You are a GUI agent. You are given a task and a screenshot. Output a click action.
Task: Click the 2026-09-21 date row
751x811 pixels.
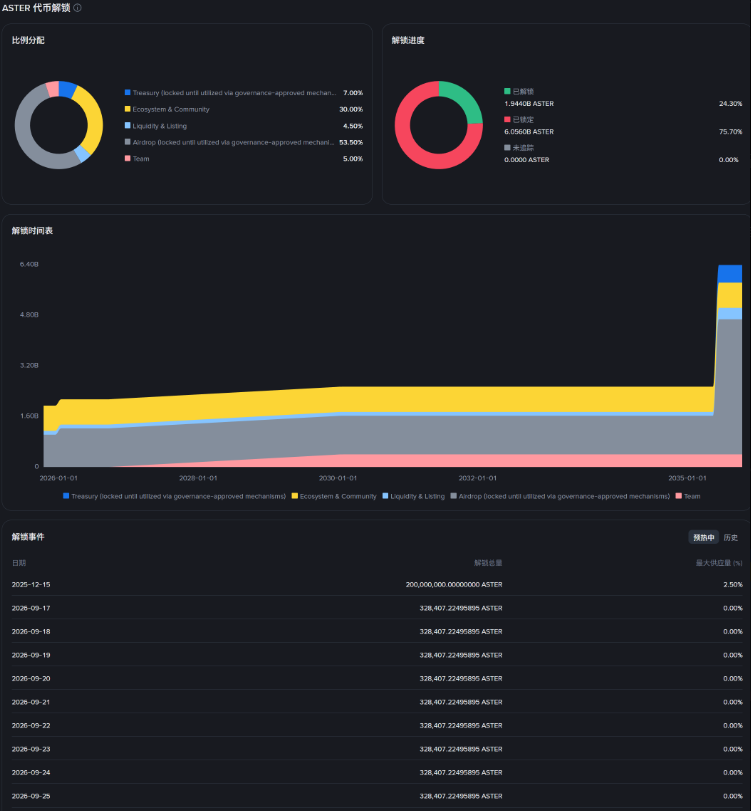click(377, 702)
